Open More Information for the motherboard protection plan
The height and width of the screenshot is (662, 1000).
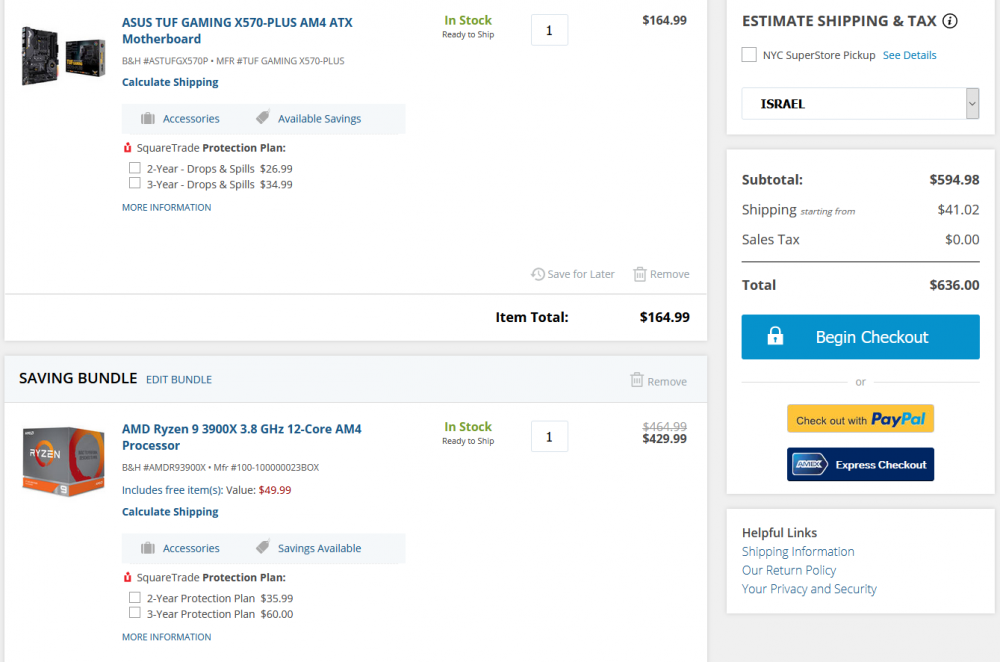166,207
